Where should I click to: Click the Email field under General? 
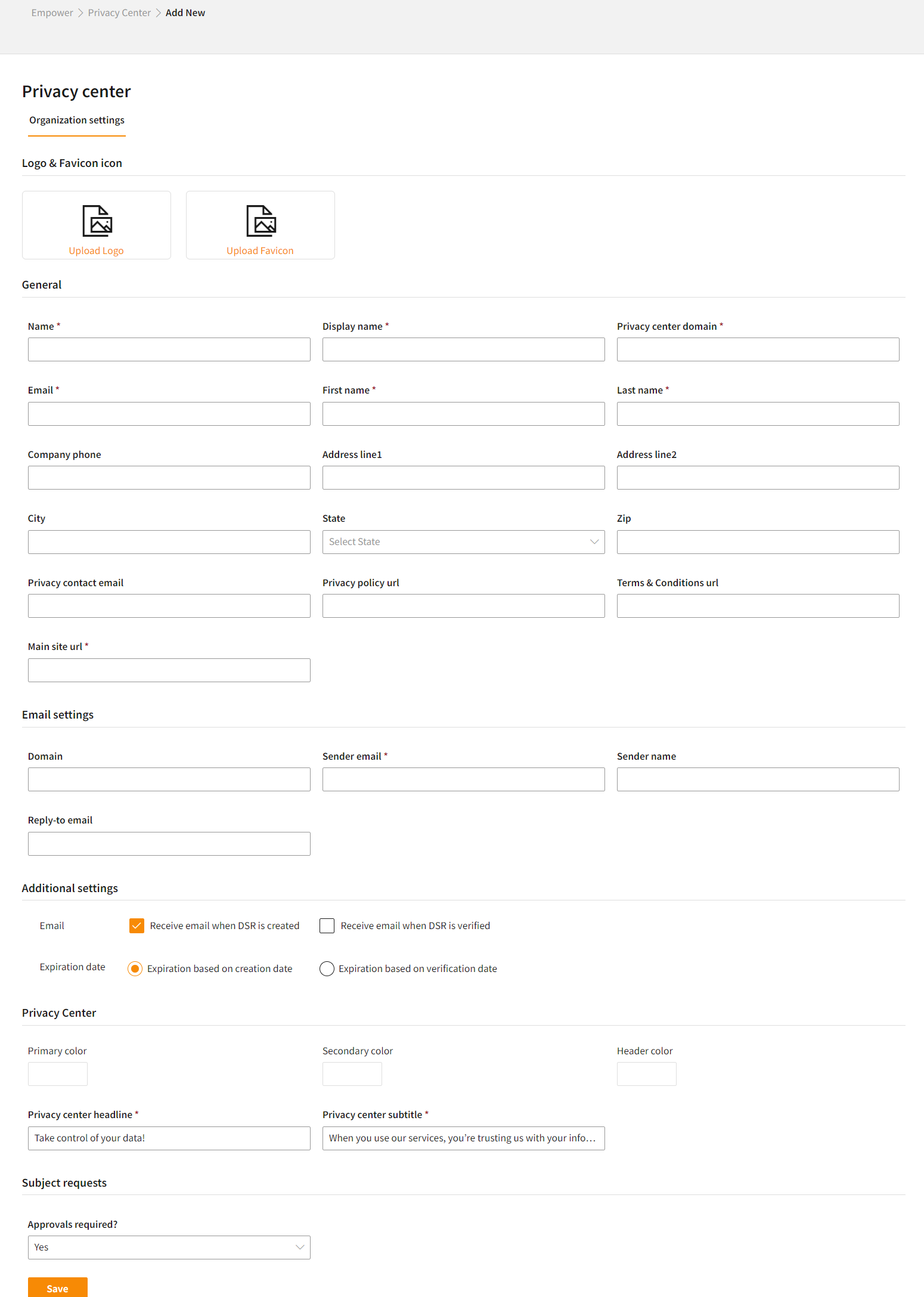(169, 414)
